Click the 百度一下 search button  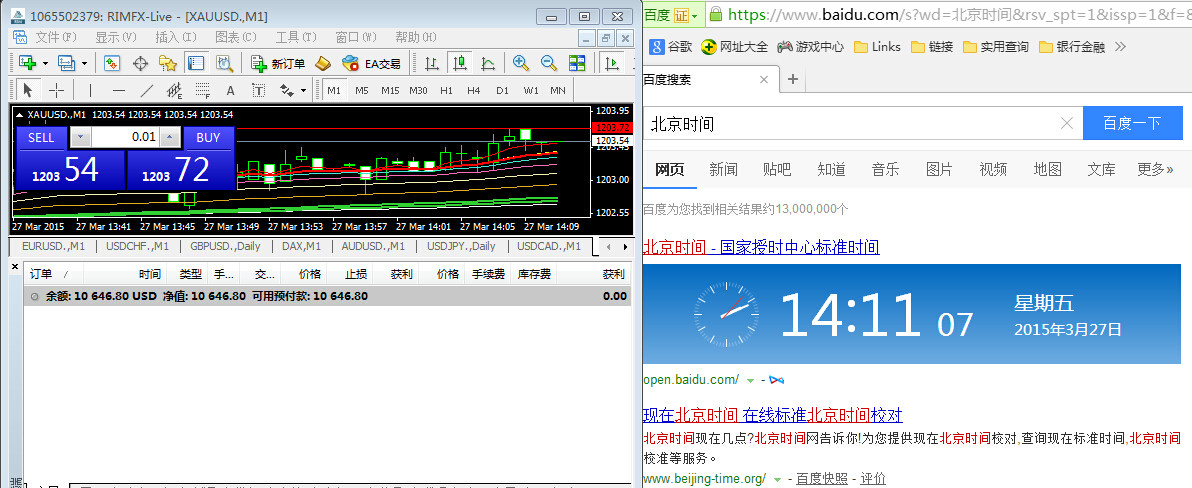(x=1131, y=124)
